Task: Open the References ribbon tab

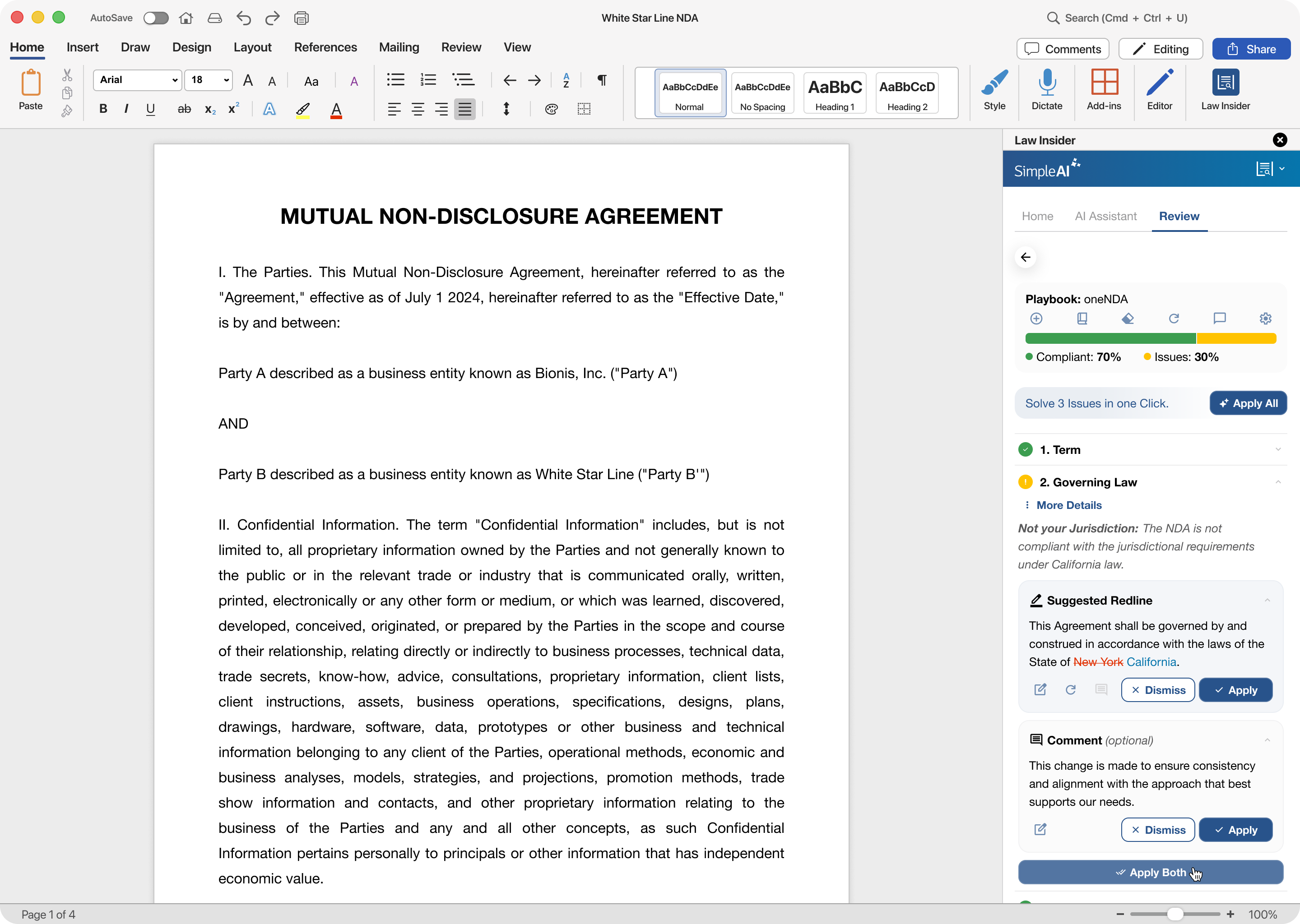Action: (x=325, y=47)
